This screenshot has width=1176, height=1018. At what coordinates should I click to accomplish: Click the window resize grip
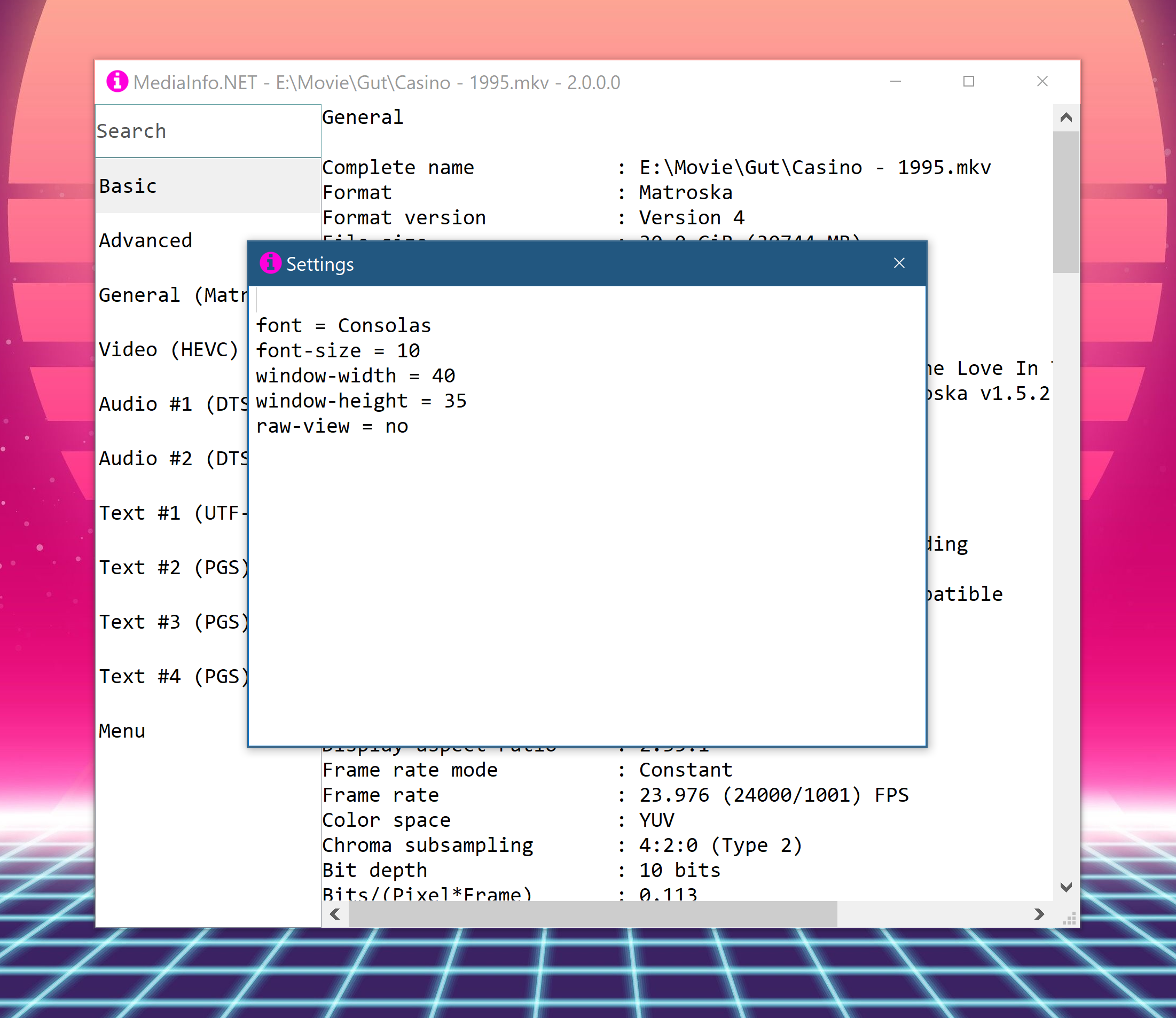coord(1070,919)
